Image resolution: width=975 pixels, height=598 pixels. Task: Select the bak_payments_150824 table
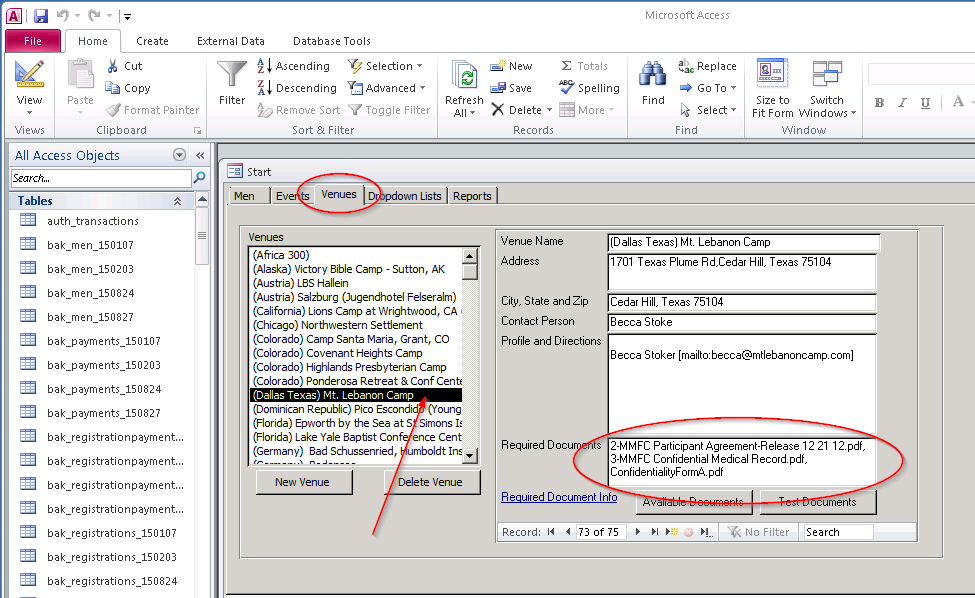point(104,389)
